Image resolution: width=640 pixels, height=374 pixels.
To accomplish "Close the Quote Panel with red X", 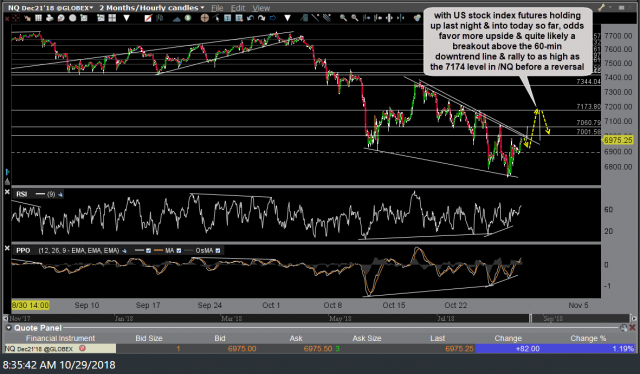I will pos(632,327).
